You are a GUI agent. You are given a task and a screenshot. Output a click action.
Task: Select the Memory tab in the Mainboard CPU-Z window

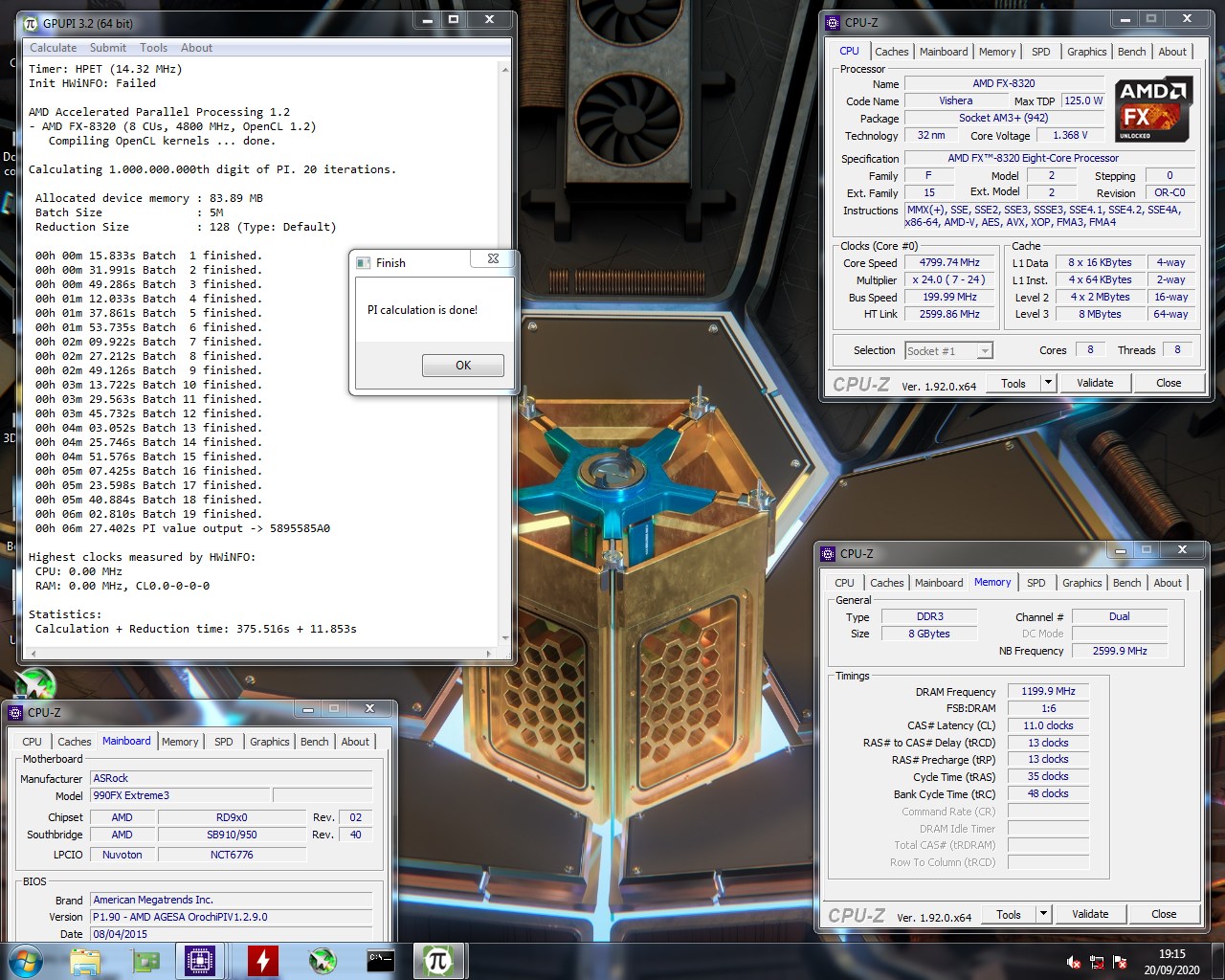pyautogui.click(x=180, y=742)
